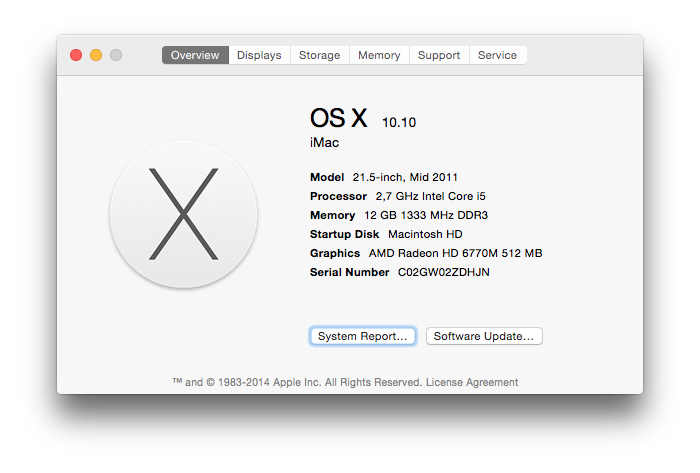Click the Apple copyright notice text

click(297, 382)
